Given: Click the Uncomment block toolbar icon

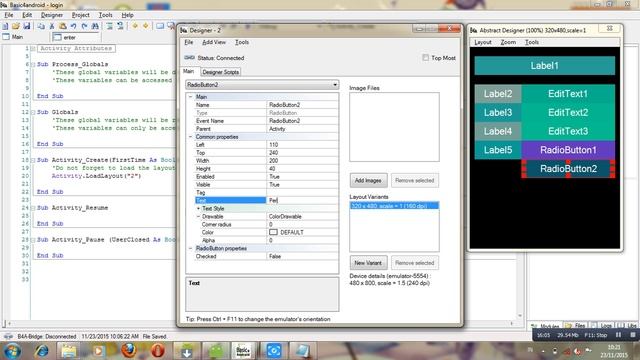Looking at the screenshot, I should [x=120, y=26].
